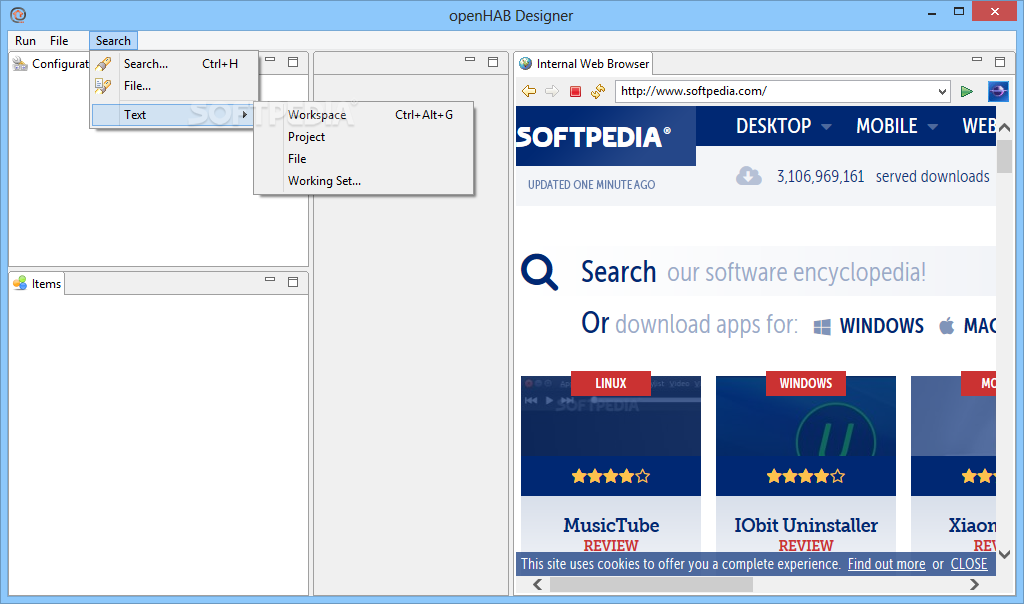Select the Internal Web Browser tab
The width and height of the screenshot is (1024, 604).
point(584,63)
